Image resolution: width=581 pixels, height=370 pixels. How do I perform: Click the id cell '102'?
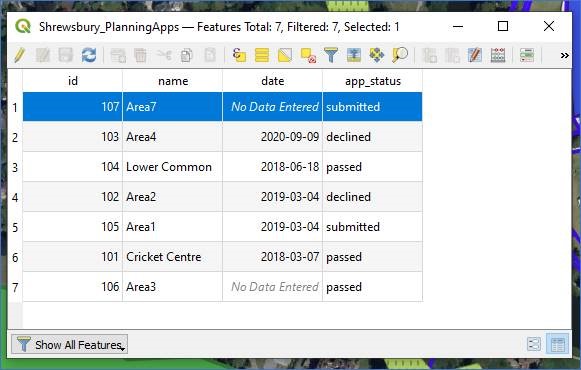[73, 197]
